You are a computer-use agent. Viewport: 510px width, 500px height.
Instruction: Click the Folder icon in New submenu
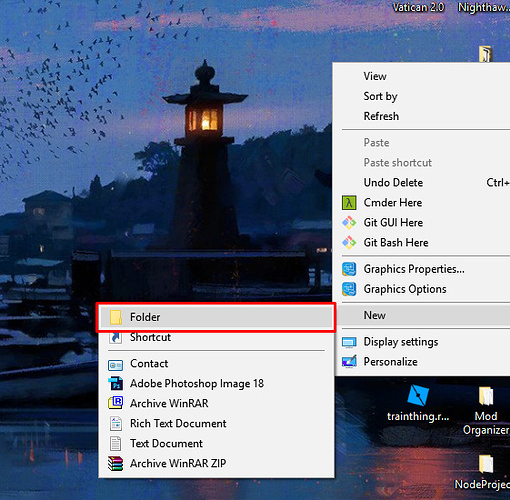click(x=116, y=317)
